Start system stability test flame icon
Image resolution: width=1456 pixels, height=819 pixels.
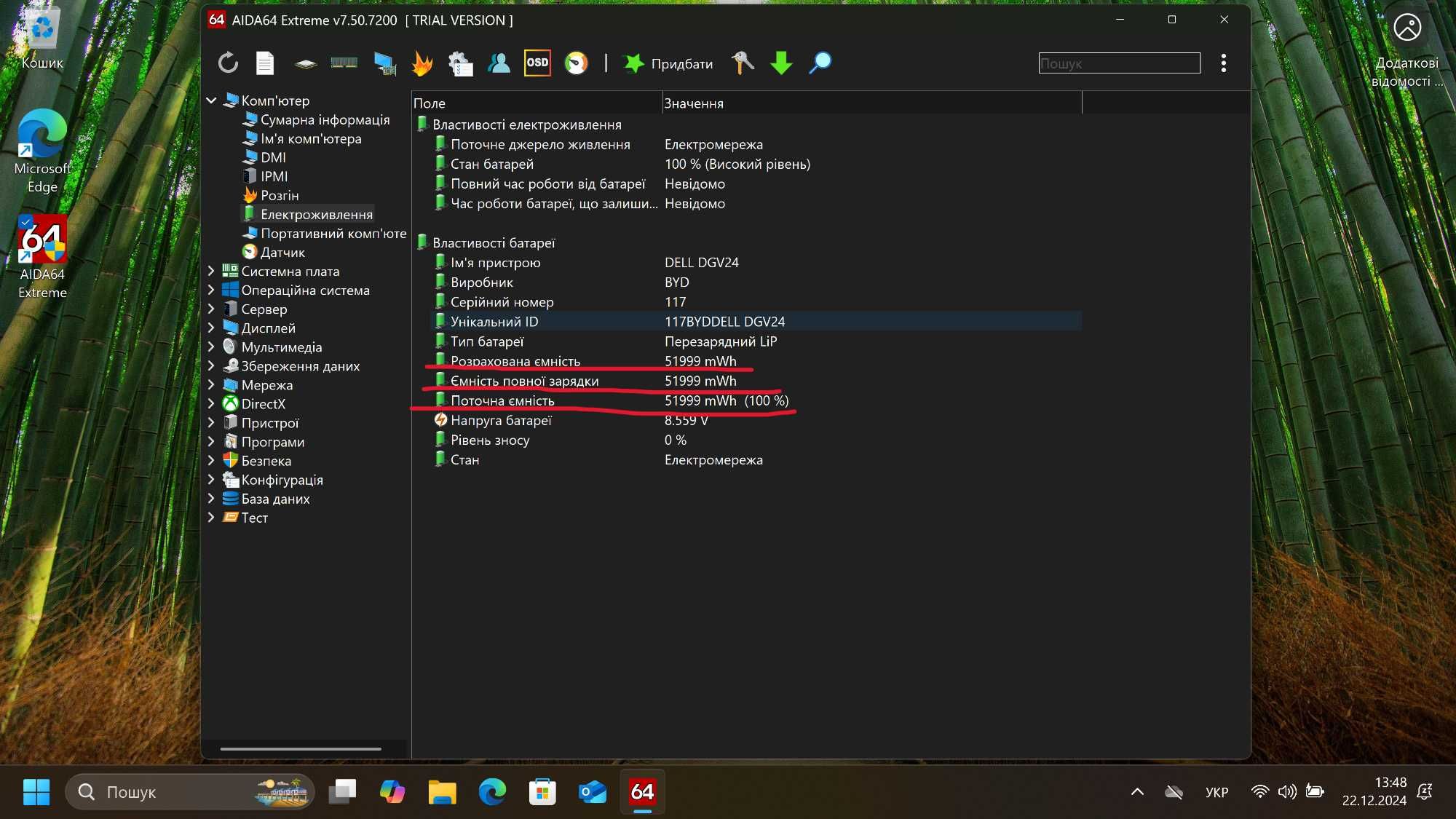[422, 63]
